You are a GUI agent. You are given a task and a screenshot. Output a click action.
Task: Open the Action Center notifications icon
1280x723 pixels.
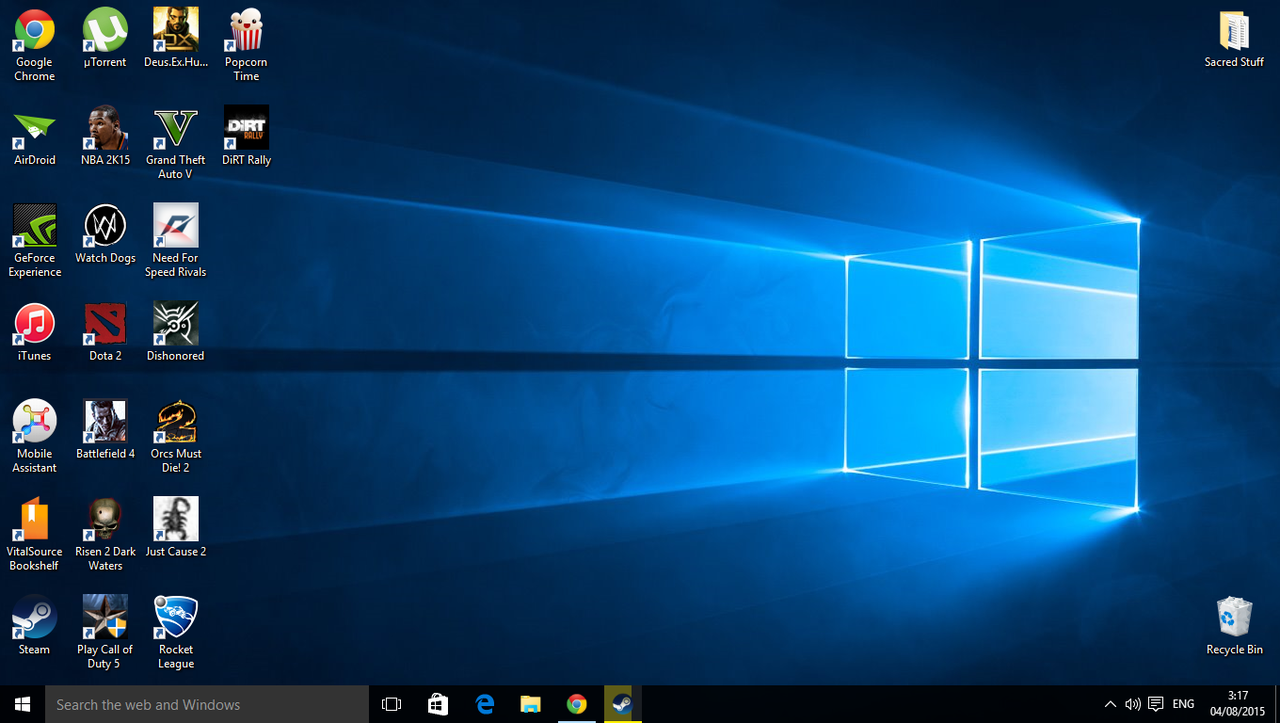click(1156, 704)
